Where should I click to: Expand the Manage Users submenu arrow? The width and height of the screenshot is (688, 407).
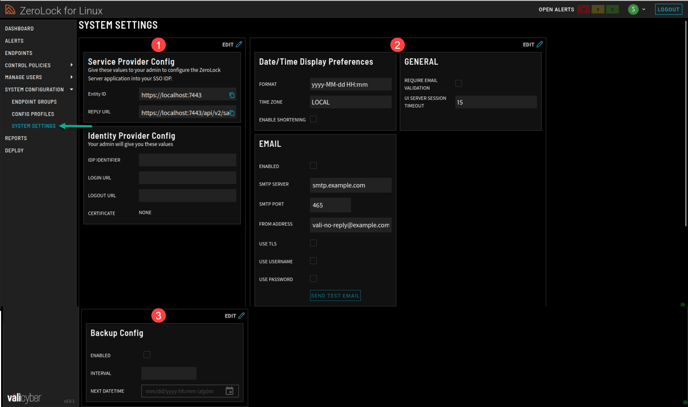(x=72, y=77)
